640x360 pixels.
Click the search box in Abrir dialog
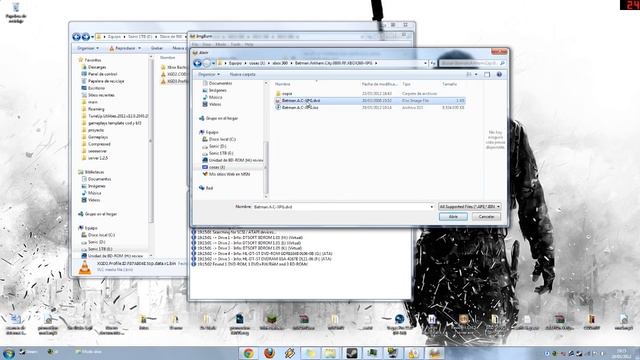(472, 63)
